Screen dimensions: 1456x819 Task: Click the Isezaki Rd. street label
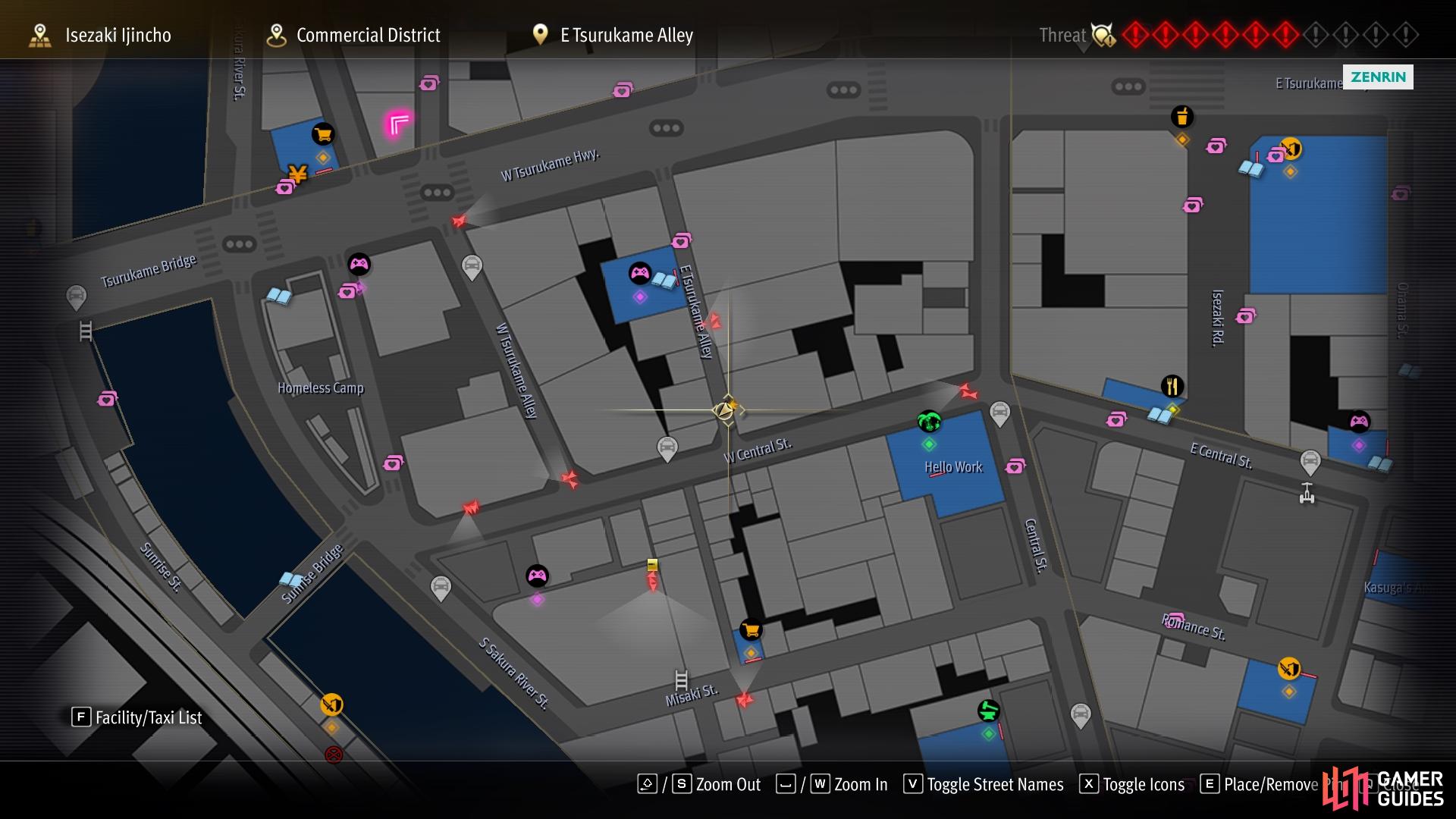(1218, 318)
